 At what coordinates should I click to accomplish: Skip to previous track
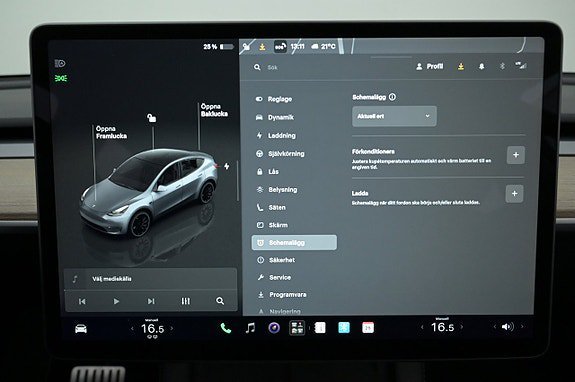pos(82,301)
